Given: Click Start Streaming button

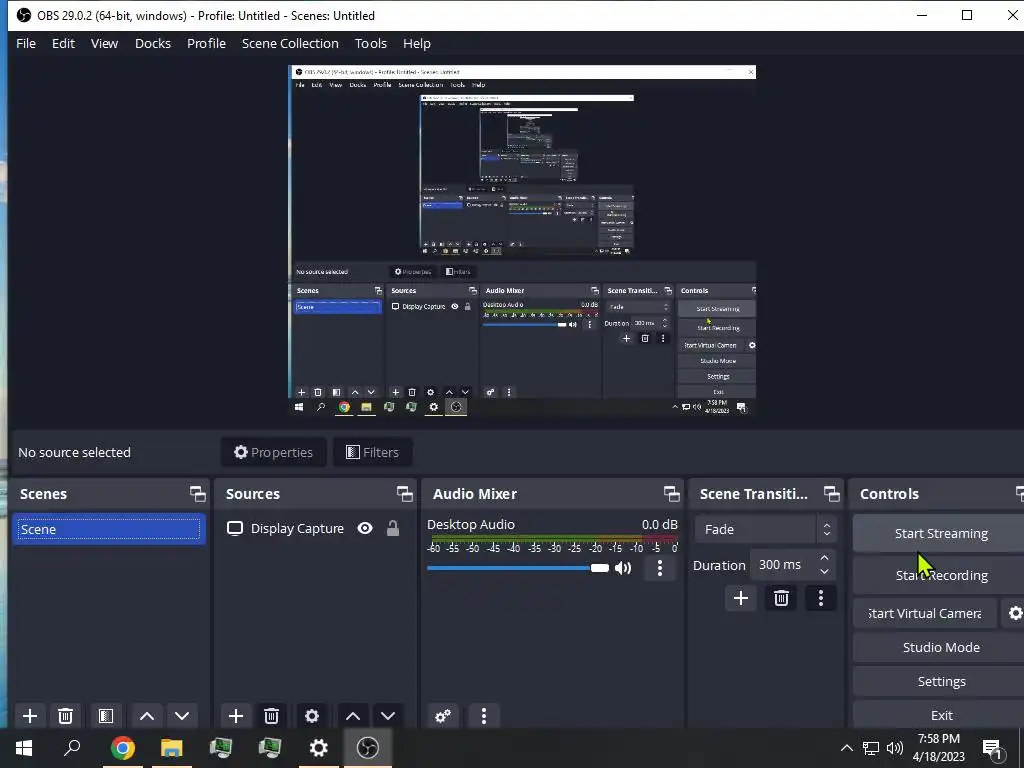Looking at the screenshot, I should 940,534.
